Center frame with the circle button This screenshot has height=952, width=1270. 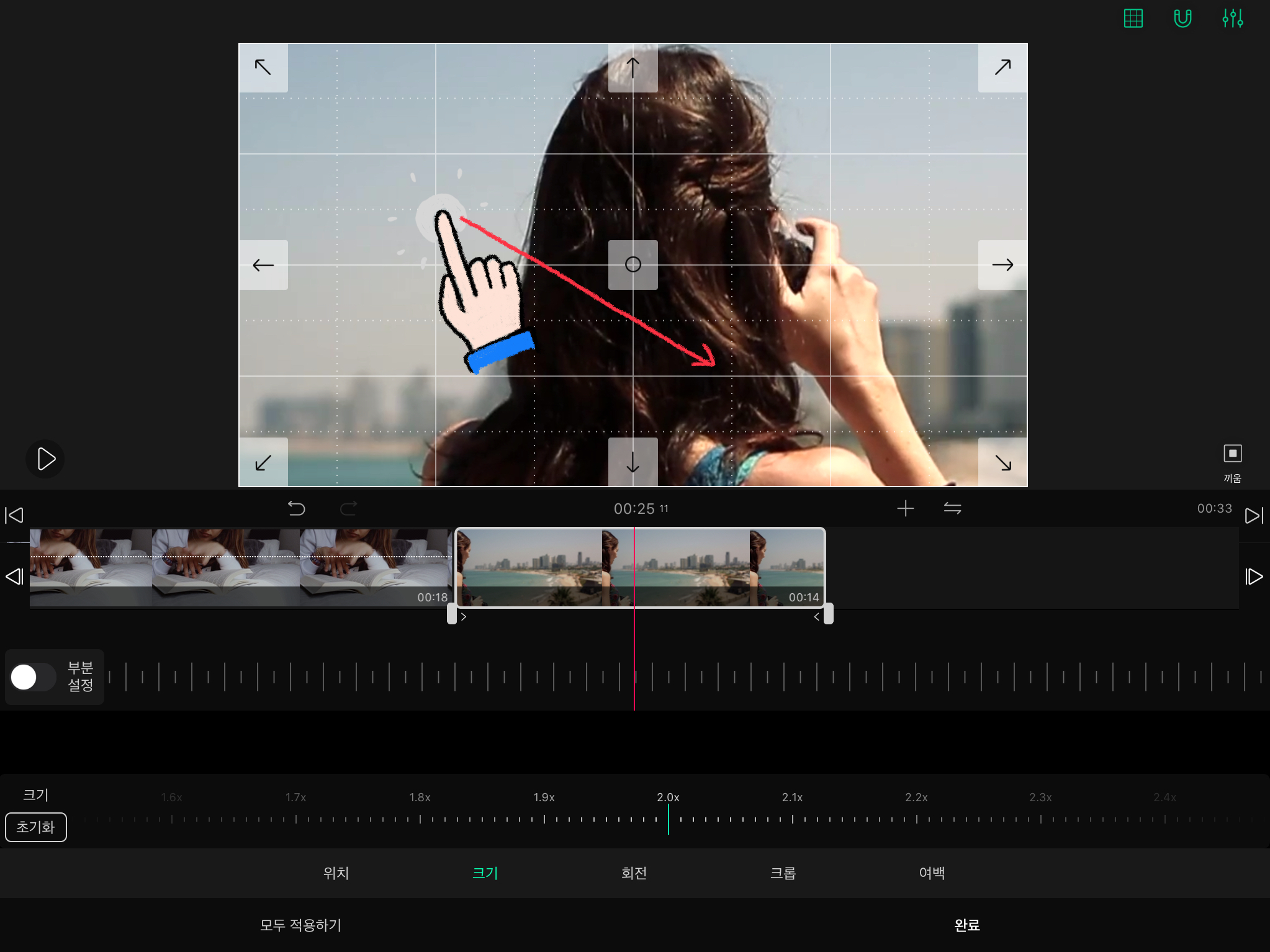633,265
